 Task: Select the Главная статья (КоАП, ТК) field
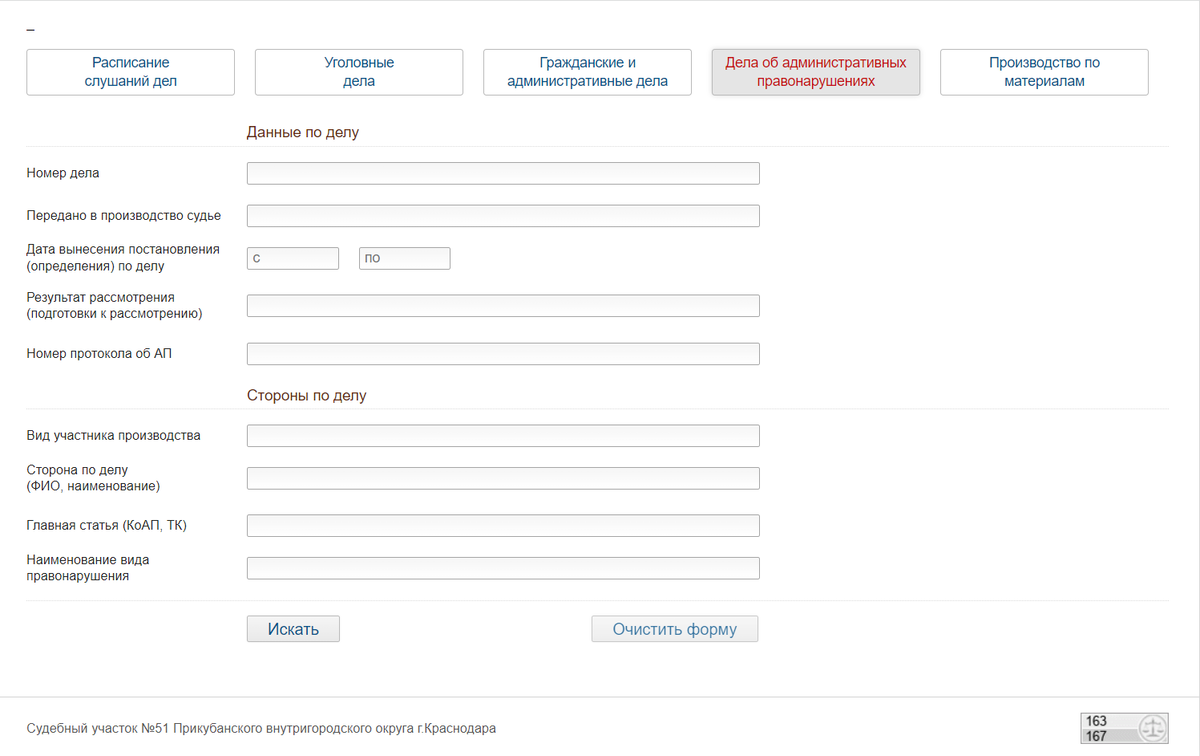click(503, 526)
